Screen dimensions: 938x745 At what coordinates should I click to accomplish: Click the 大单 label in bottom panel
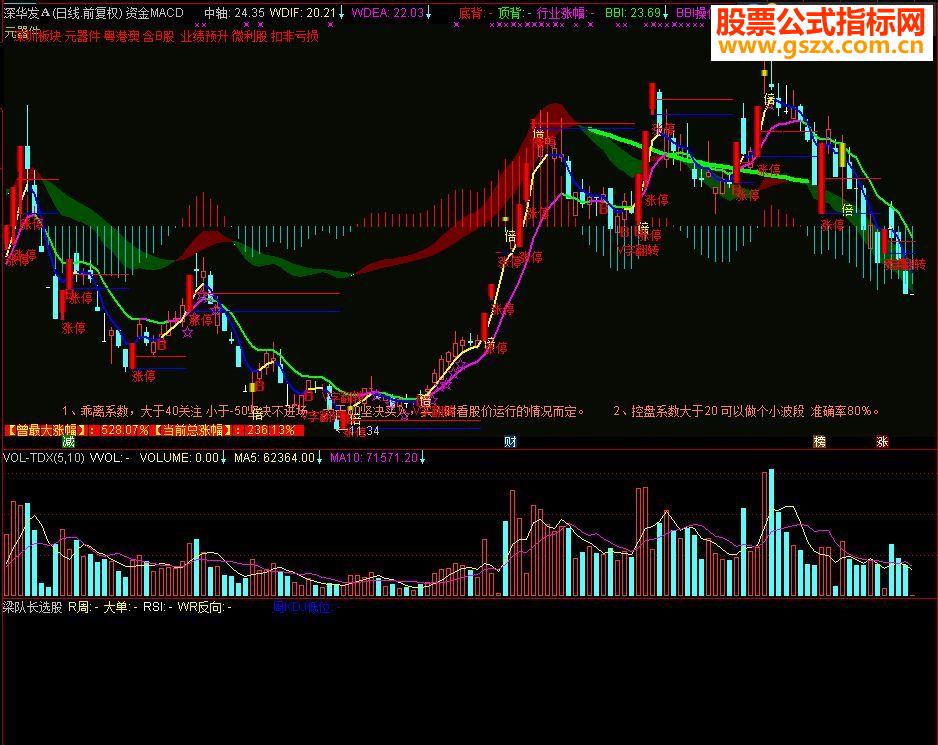pos(120,607)
